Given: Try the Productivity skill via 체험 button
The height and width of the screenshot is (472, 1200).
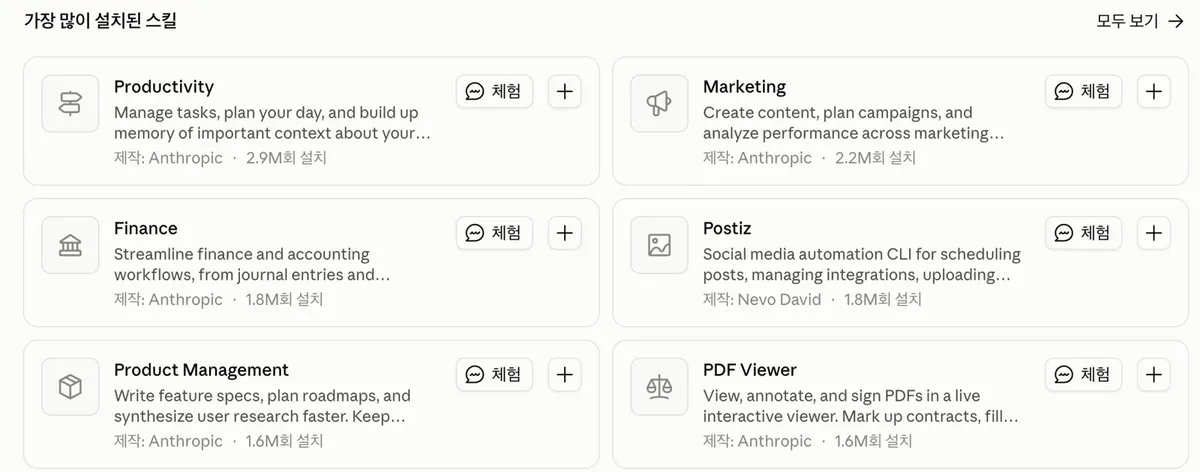Looking at the screenshot, I should [x=494, y=91].
